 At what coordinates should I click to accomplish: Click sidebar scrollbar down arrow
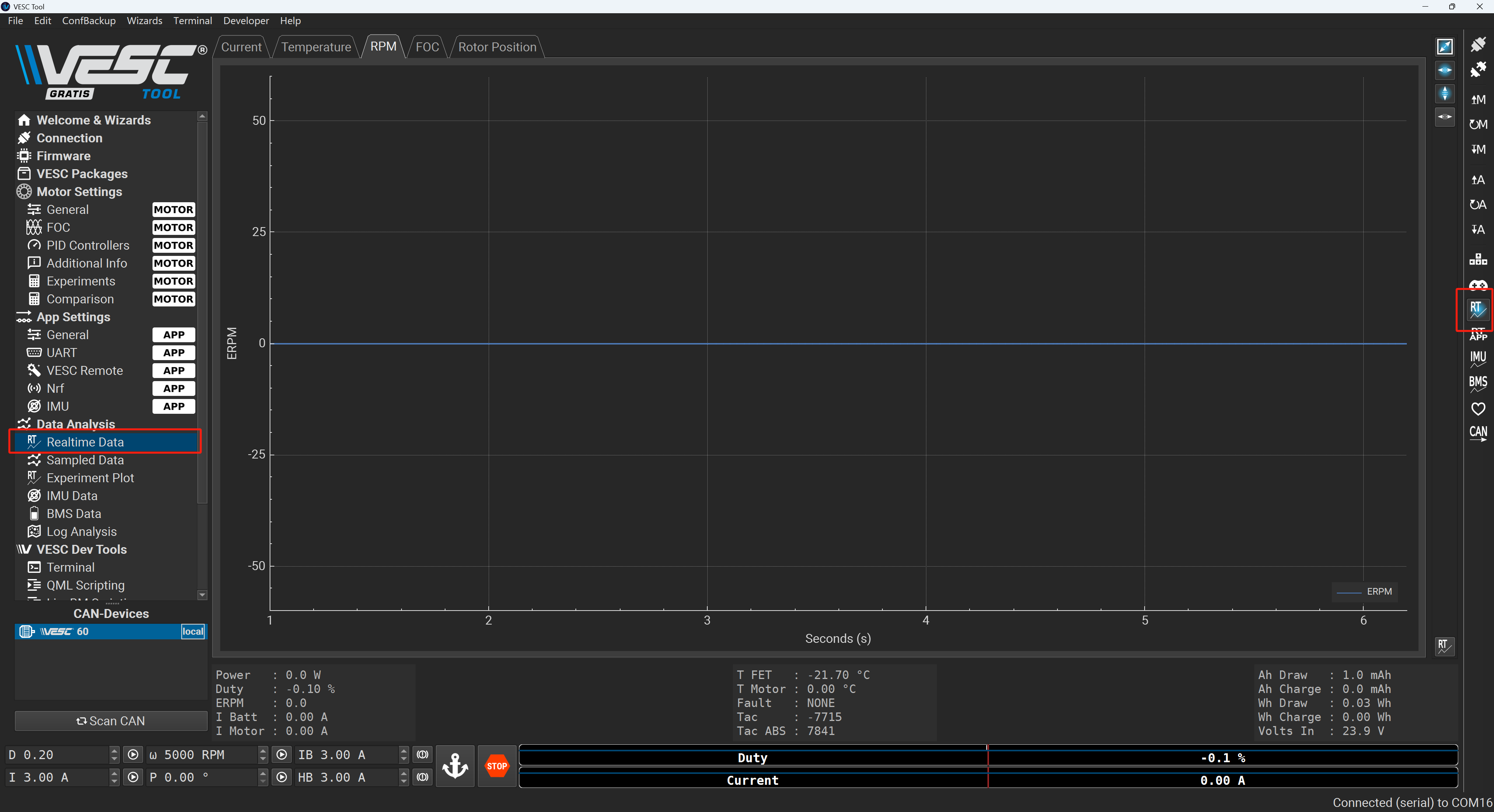coord(202,595)
